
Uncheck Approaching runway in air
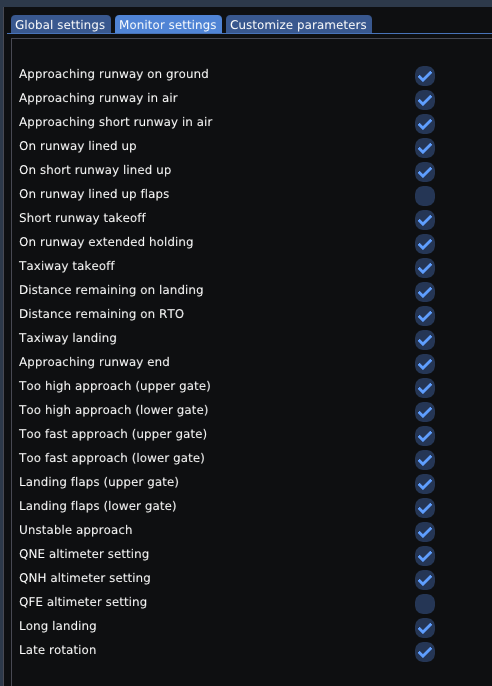tap(425, 100)
